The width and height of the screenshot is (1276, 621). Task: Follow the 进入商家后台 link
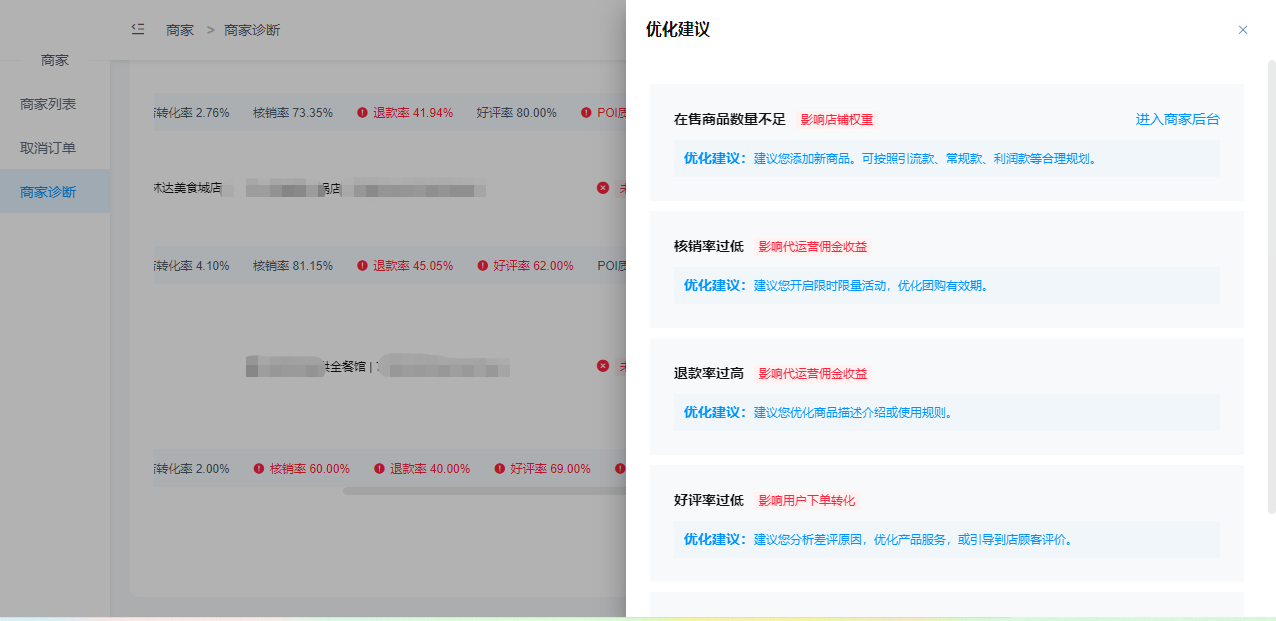(x=1177, y=119)
